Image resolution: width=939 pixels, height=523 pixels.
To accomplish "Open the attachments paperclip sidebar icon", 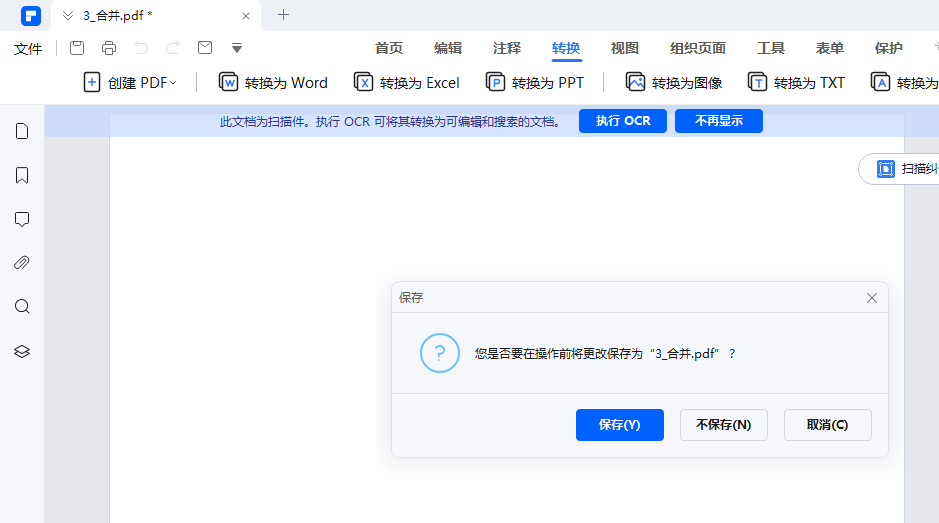I will point(22,263).
